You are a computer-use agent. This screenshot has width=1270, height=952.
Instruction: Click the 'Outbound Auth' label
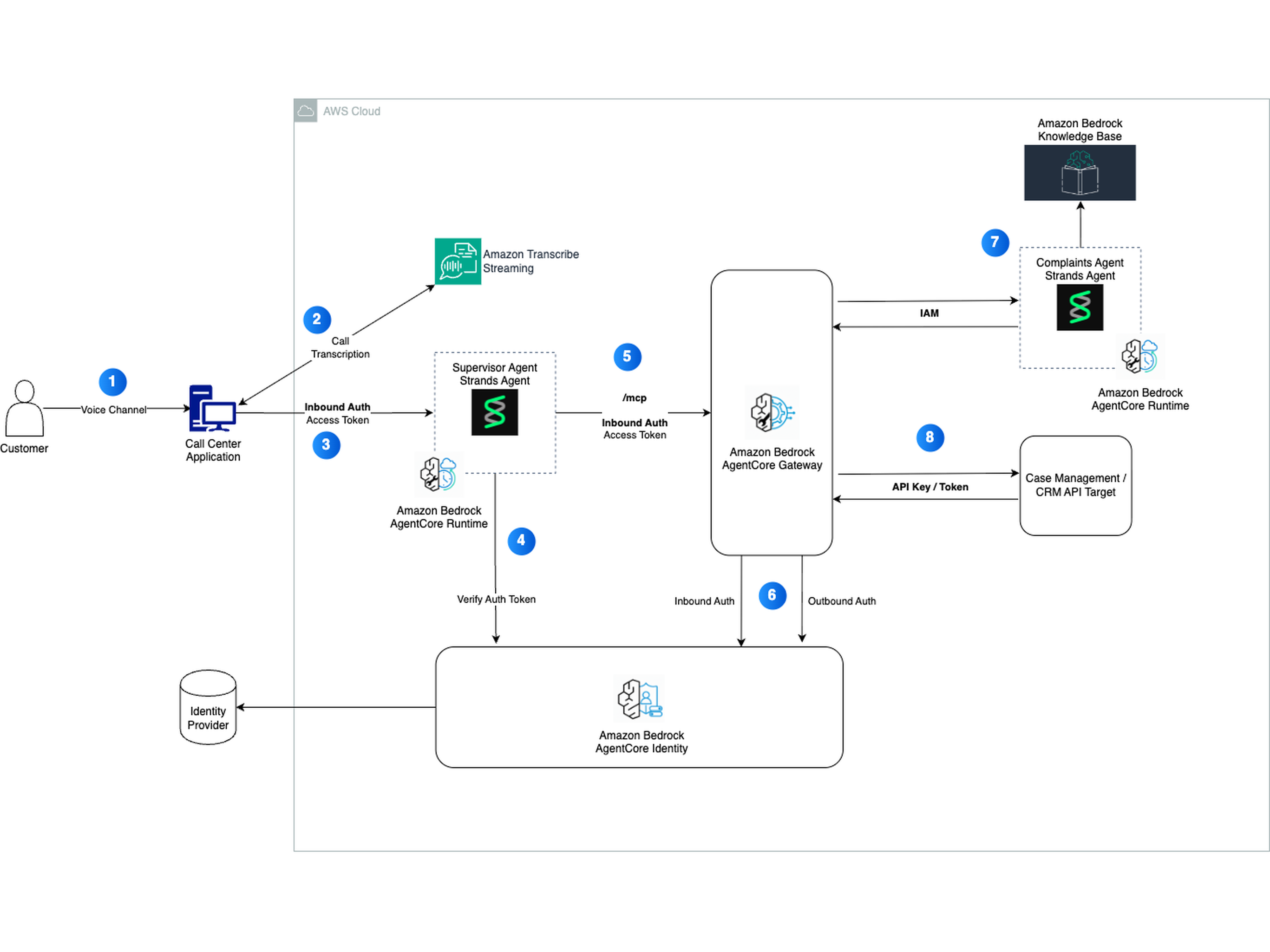[x=842, y=601]
